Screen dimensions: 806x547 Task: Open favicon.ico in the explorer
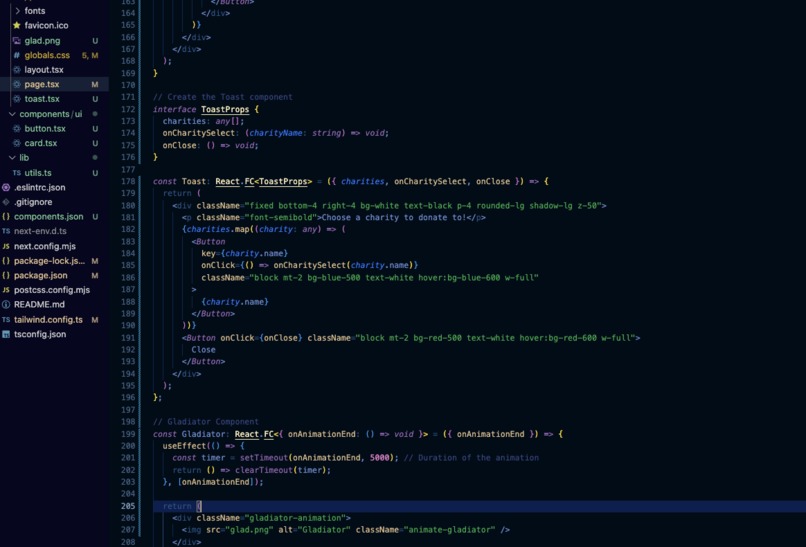click(46, 25)
